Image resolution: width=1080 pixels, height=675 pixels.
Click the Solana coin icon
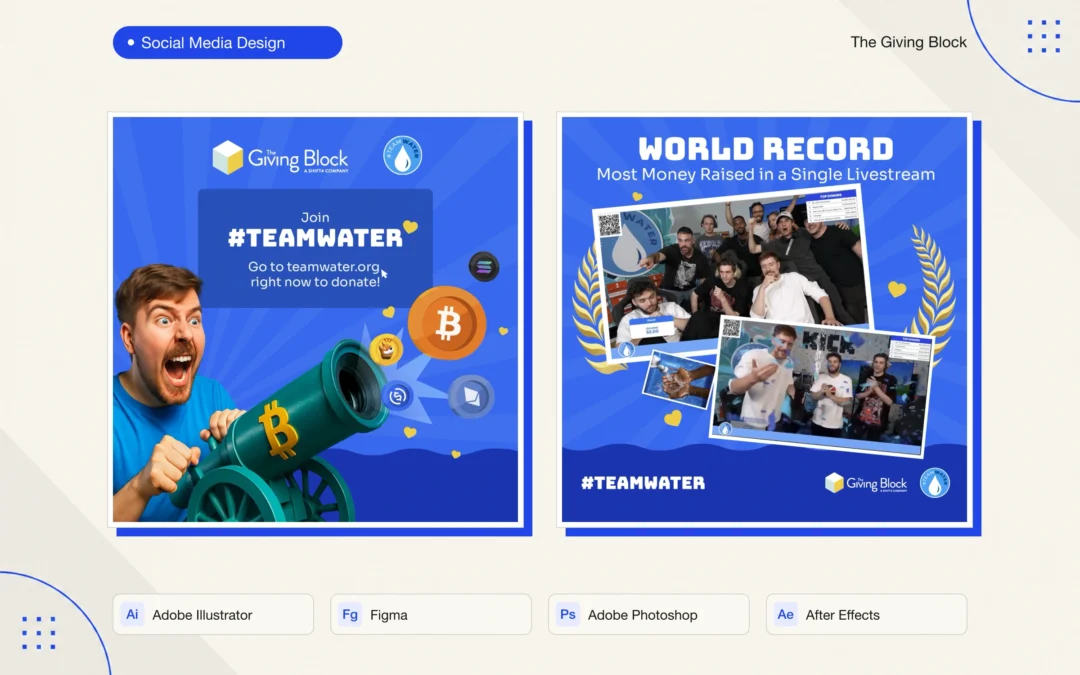point(484,267)
